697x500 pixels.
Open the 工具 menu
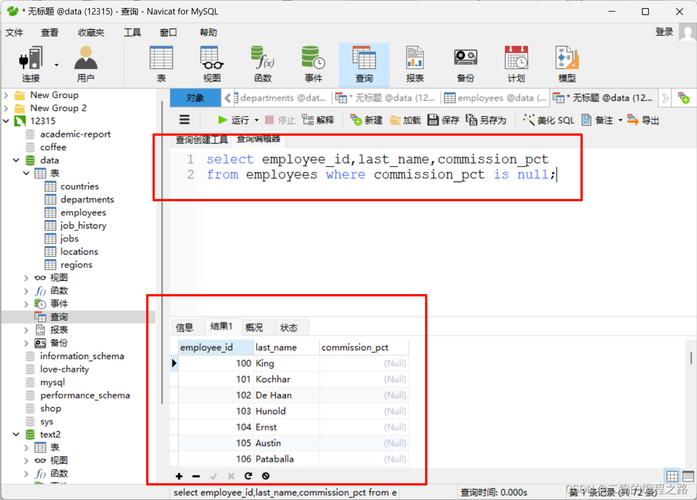pos(132,32)
